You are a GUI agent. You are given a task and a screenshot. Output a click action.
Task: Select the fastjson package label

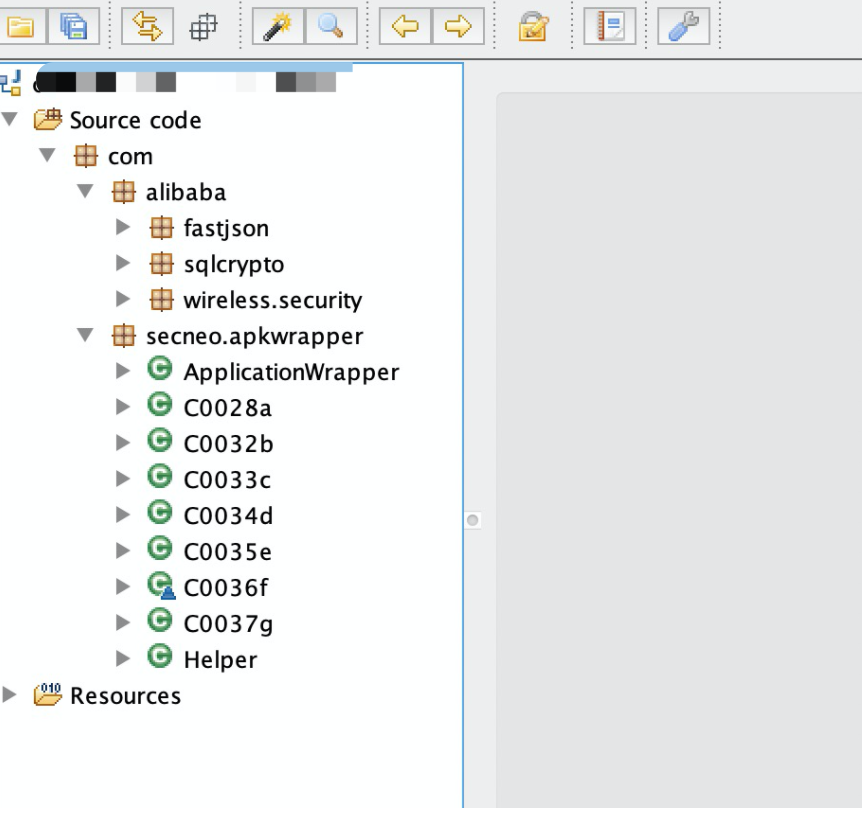click(x=226, y=229)
